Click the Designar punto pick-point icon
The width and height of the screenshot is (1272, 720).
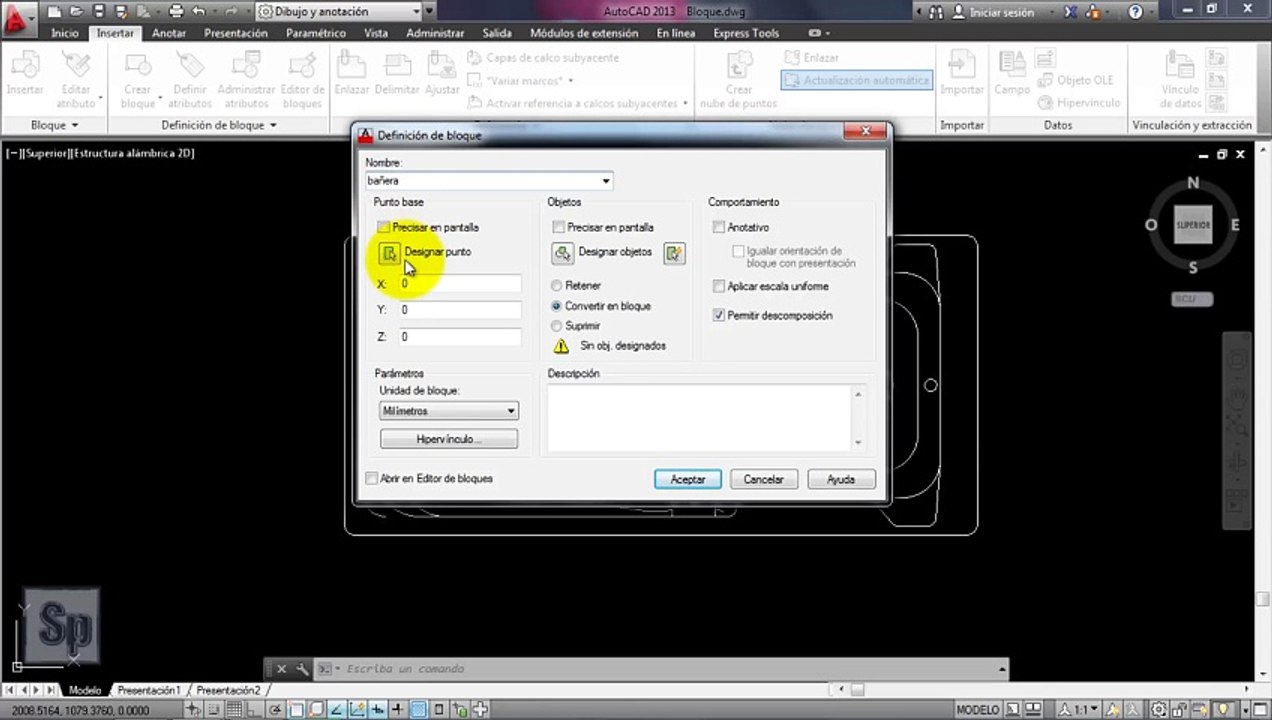point(389,253)
